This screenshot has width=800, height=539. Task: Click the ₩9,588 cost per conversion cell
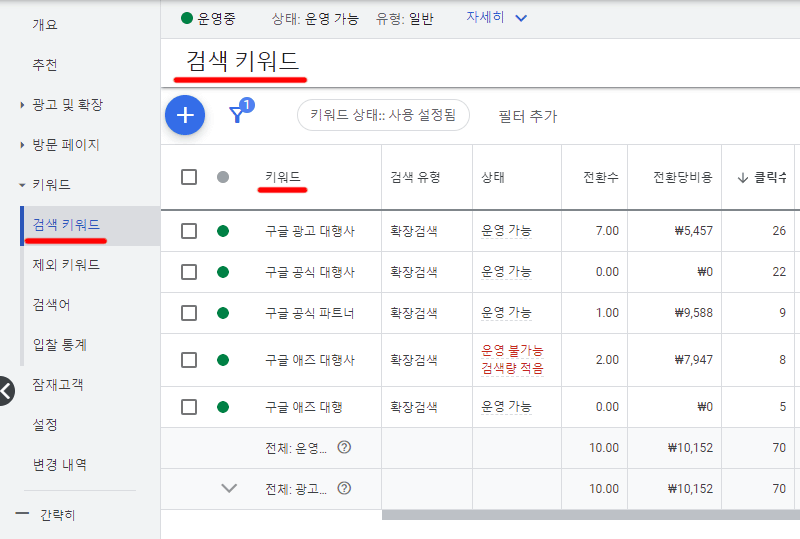tap(693, 312)
